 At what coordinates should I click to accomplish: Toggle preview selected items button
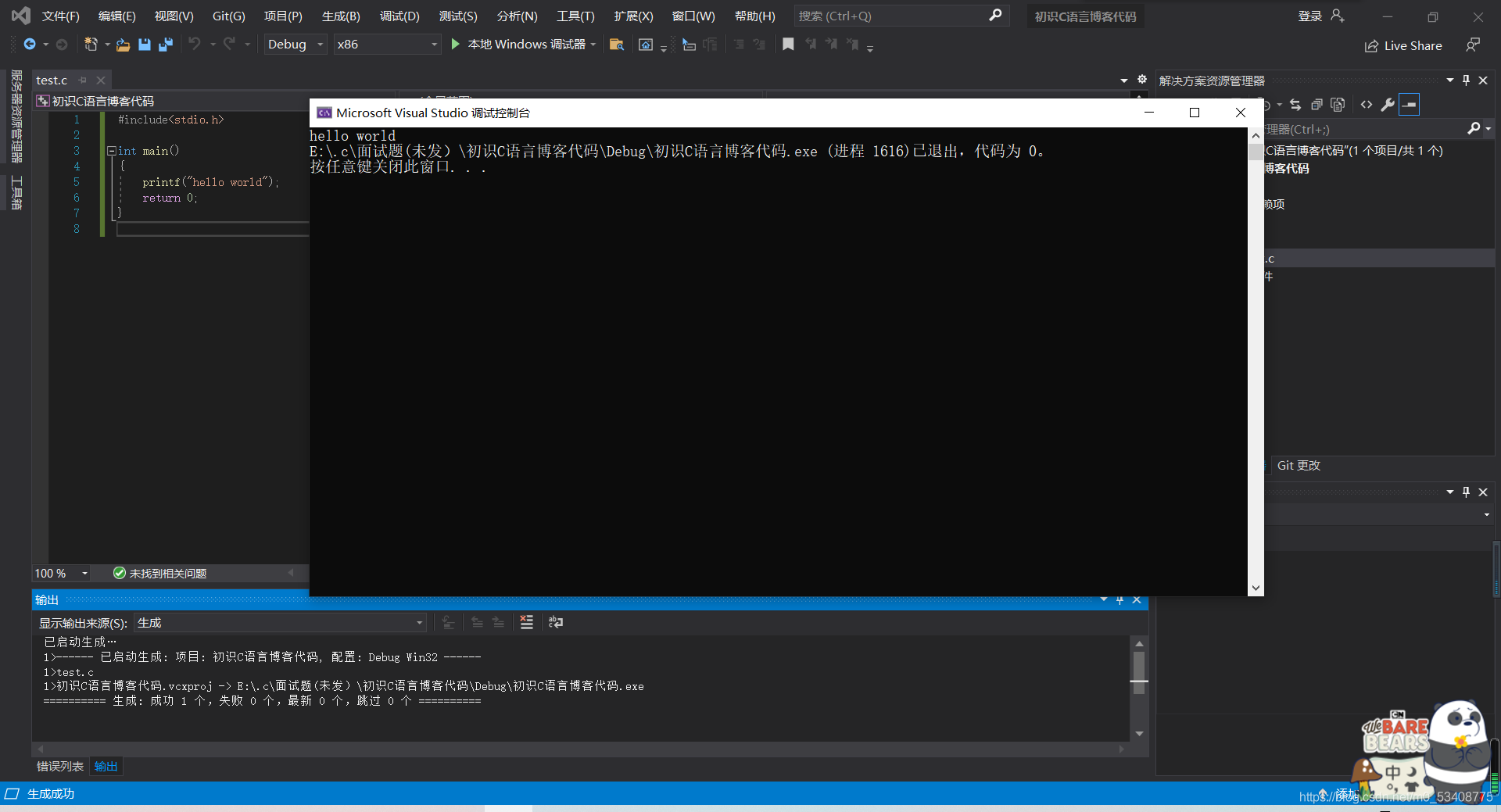tap(1409, 105)
